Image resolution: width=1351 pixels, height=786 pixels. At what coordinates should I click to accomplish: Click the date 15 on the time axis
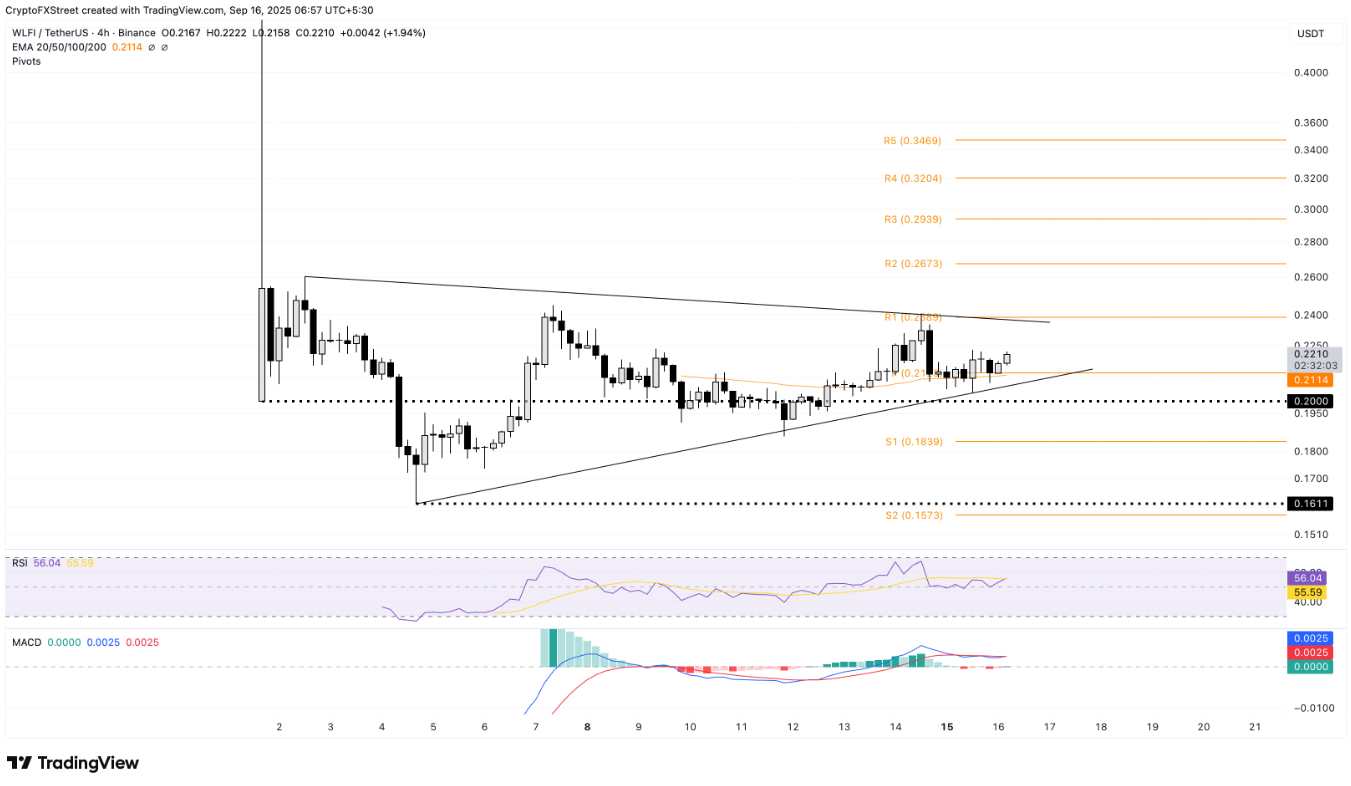[946, 728]
